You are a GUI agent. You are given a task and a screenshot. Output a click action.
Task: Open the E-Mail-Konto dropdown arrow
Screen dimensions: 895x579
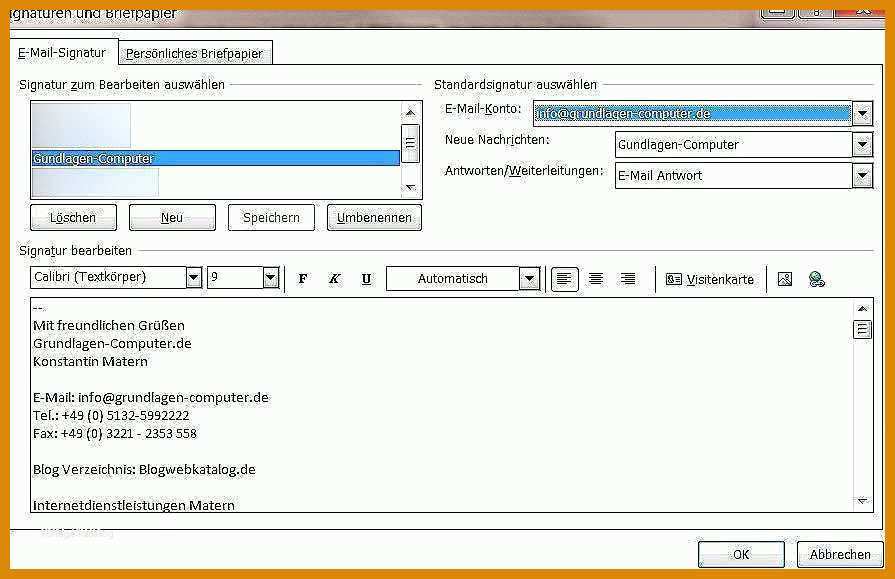click(862, 114)
